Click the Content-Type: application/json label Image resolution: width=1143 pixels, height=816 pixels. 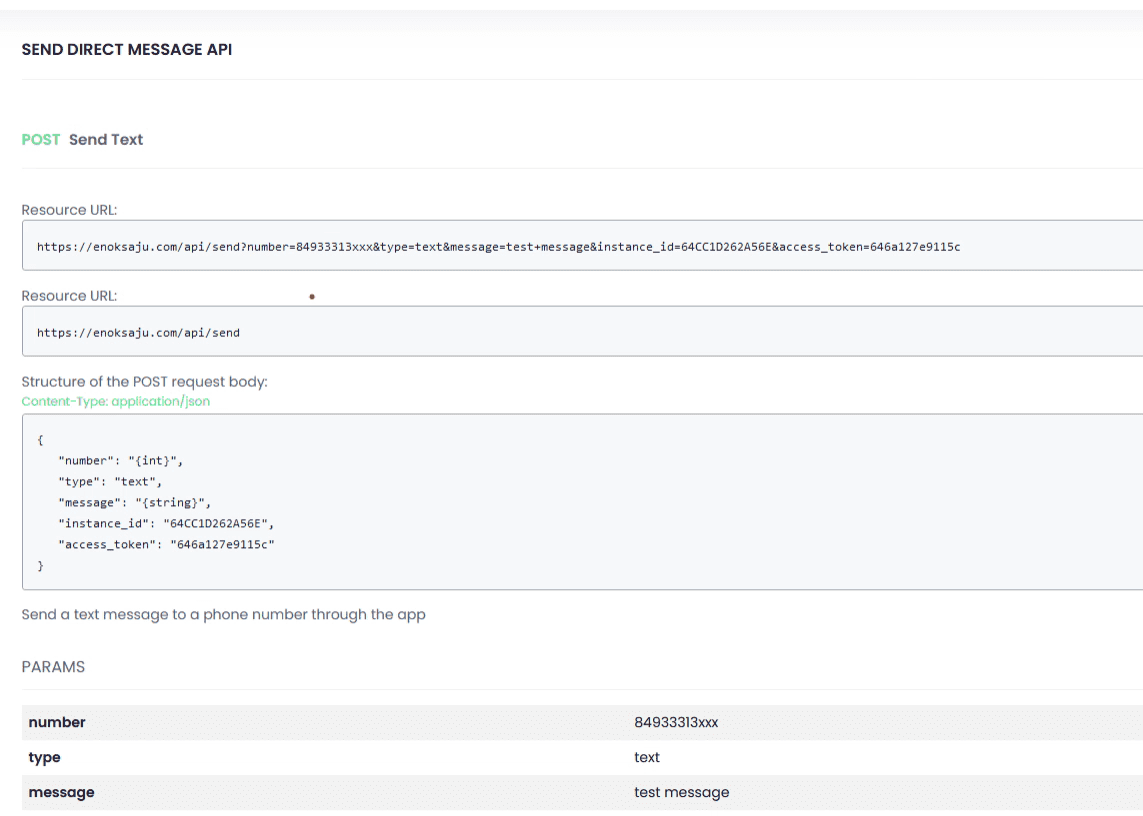tap(116, 401)
